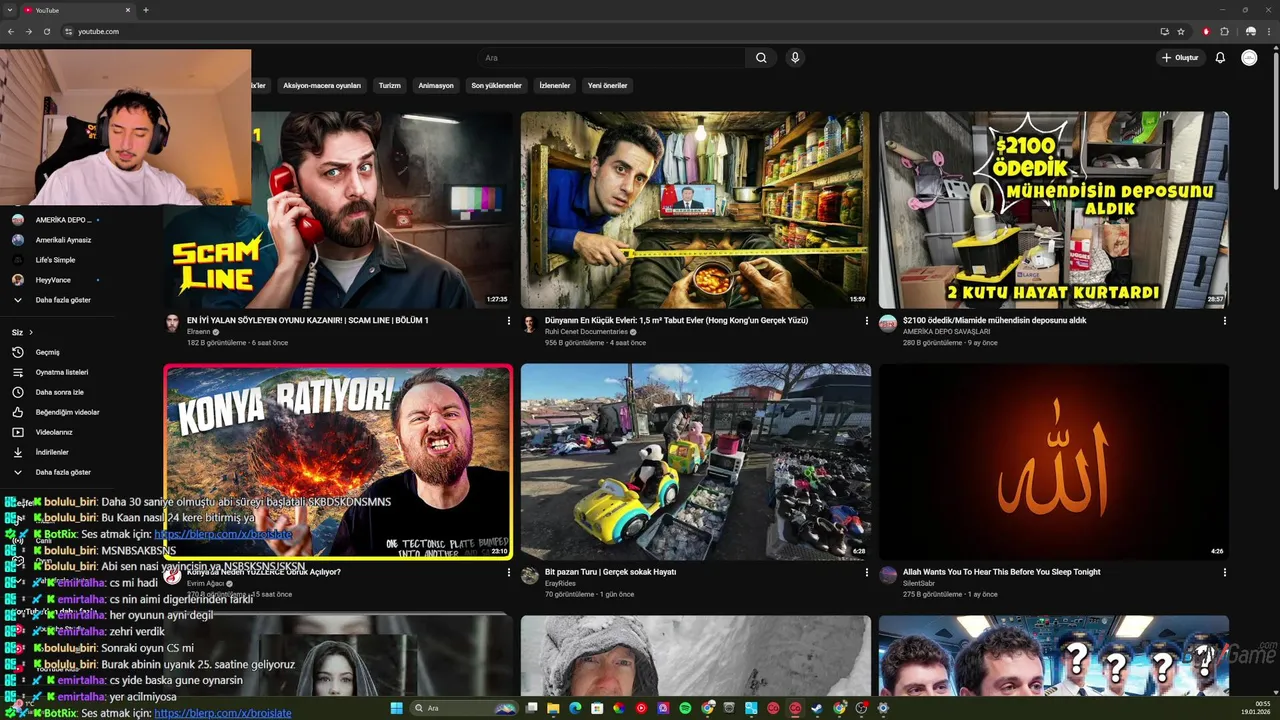This screenshot has height=720, width=1280.
Task: Open File Explorer from taskbar
Action: pos(553,708)
